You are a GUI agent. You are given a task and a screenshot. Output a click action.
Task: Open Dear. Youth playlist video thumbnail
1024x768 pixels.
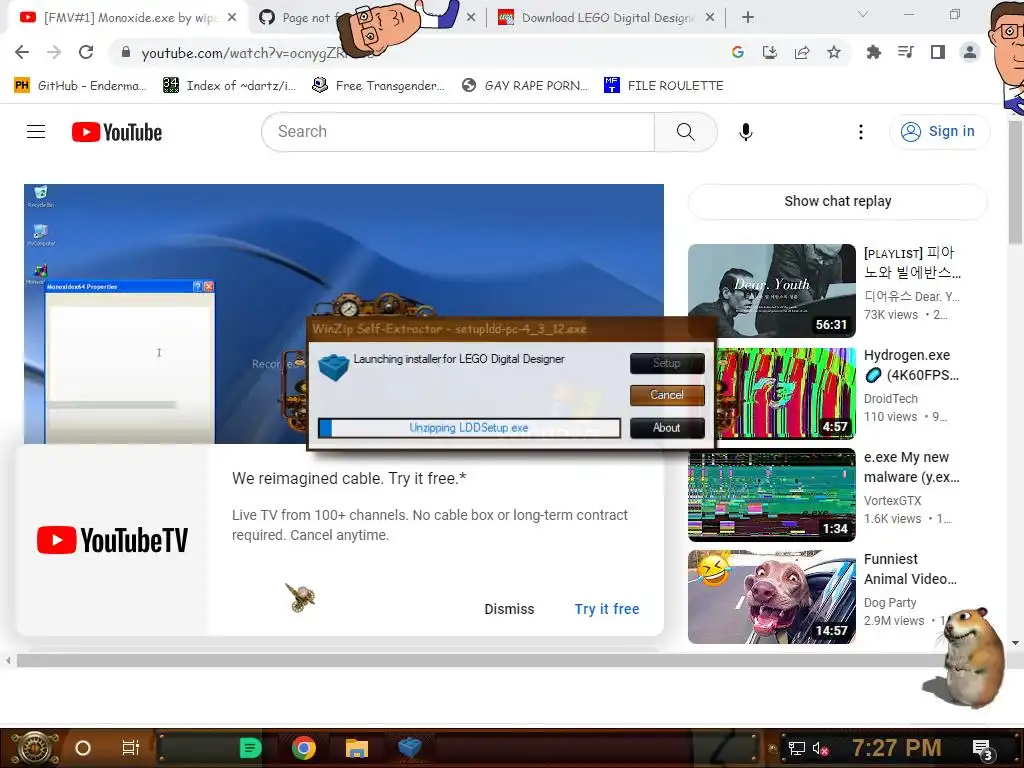pos(771,291)
